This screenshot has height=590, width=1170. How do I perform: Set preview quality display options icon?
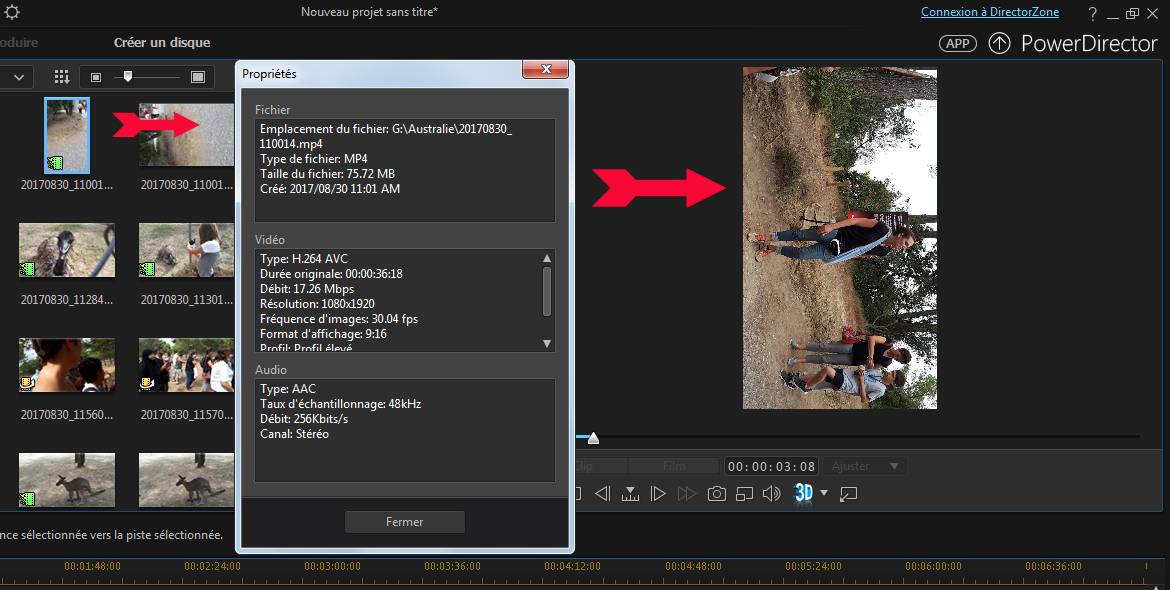pos(744,494)
